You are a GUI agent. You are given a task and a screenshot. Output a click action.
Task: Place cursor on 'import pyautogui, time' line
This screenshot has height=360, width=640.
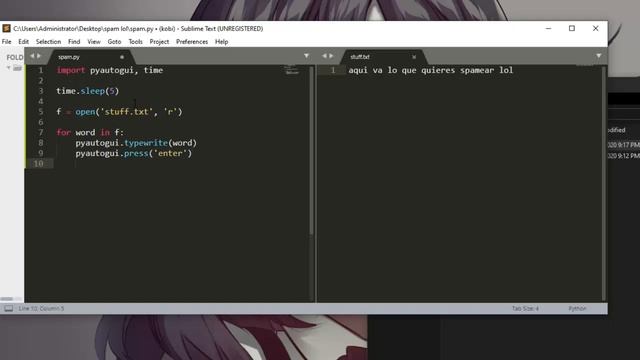click(x=110, y=70)
